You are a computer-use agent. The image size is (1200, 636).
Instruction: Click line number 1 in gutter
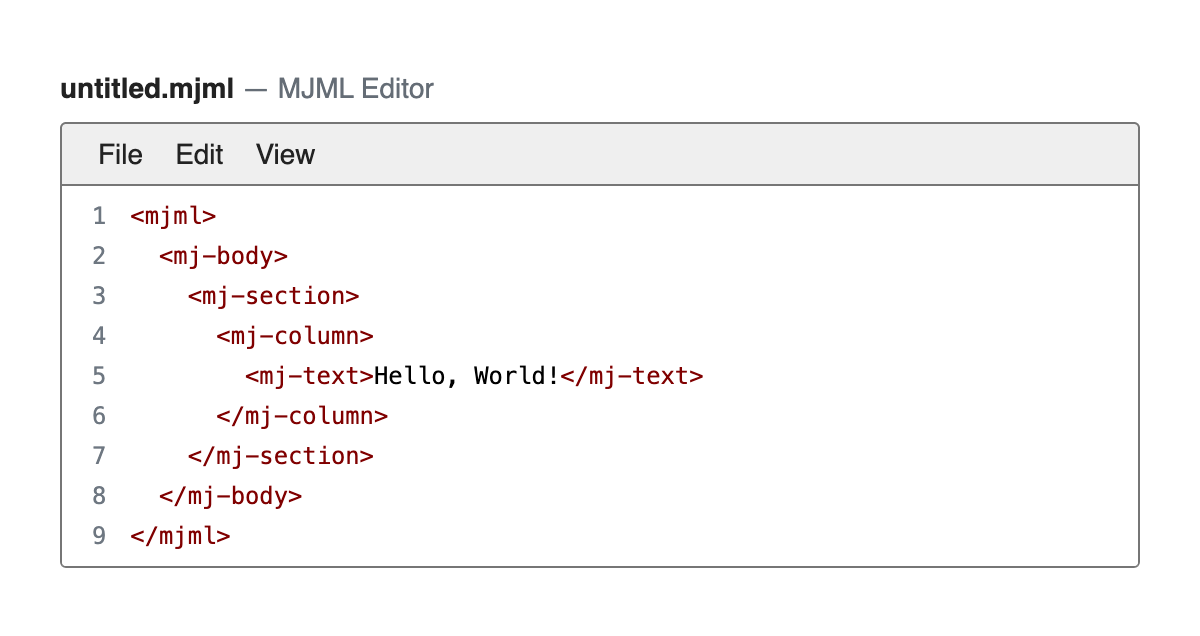[x=98, y=216]
